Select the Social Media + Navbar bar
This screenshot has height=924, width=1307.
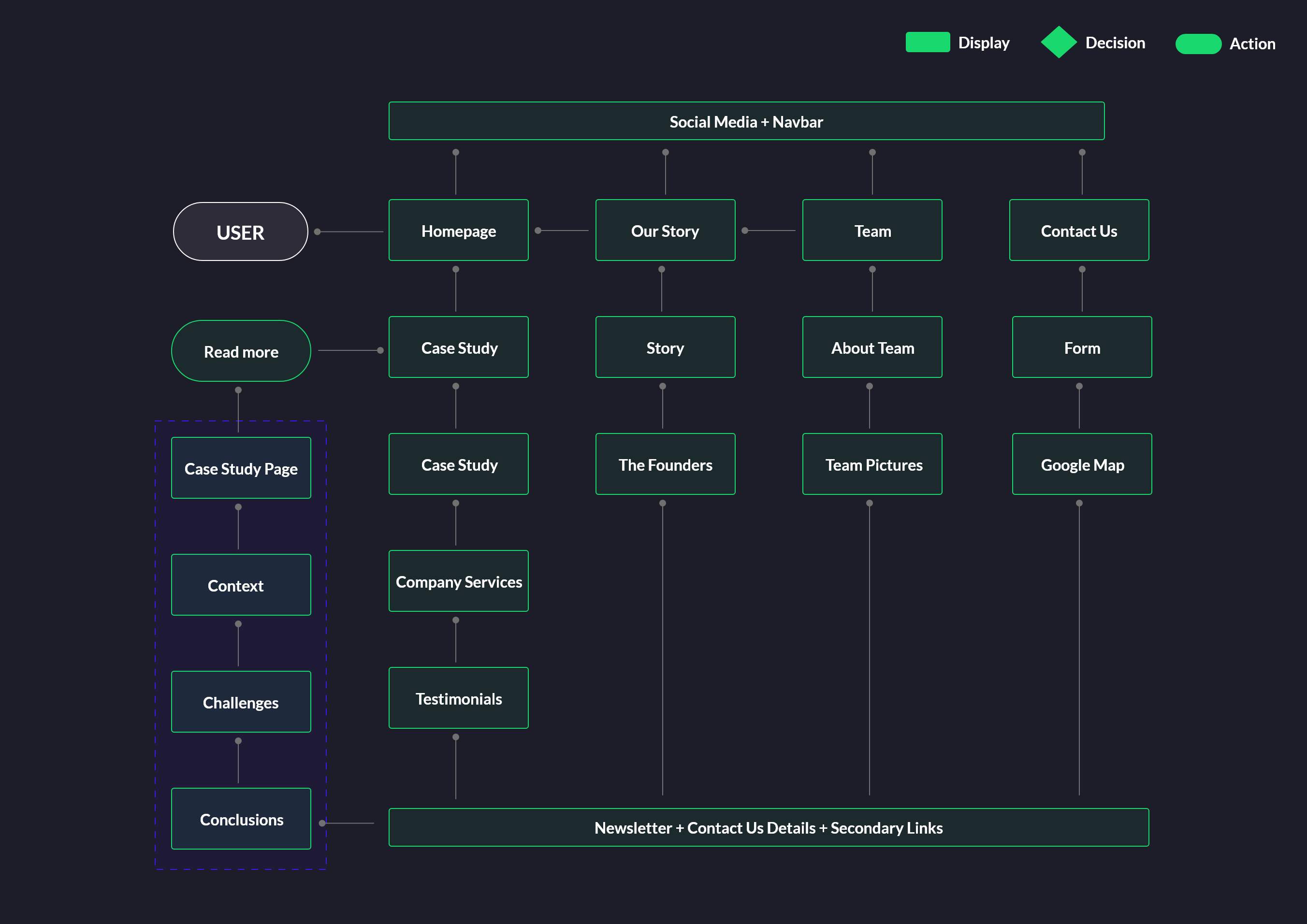(x=746, y=121)
